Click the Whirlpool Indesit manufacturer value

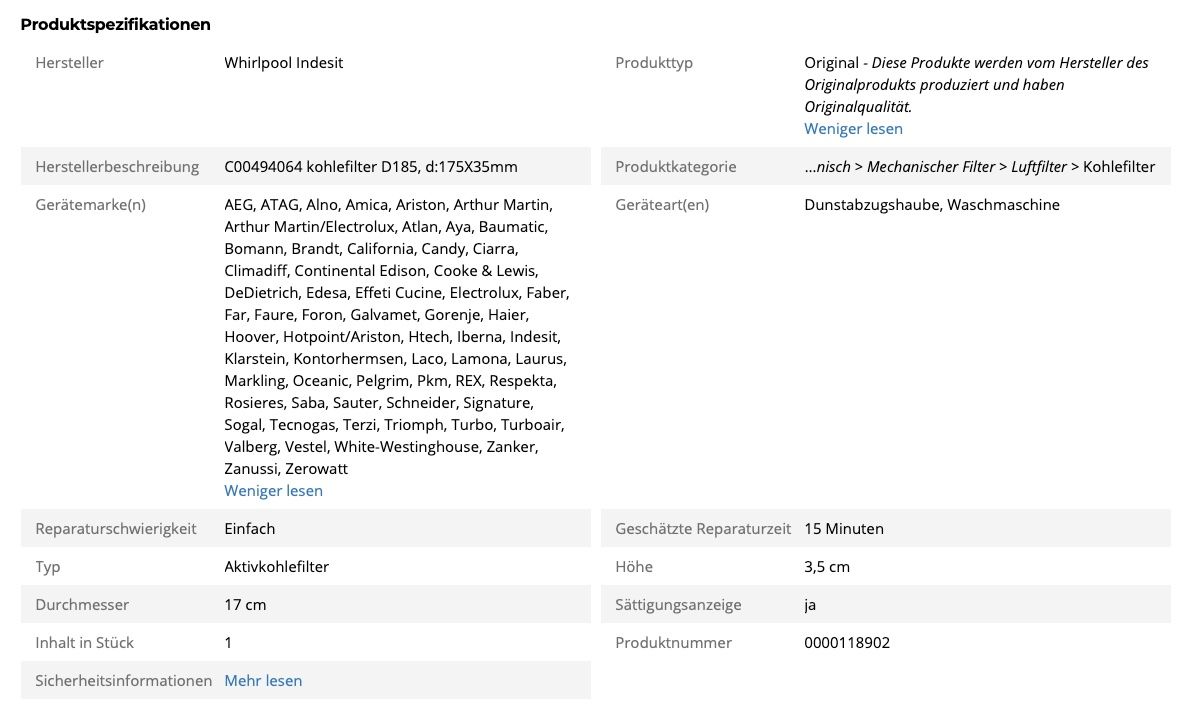[x=284, y=63]
